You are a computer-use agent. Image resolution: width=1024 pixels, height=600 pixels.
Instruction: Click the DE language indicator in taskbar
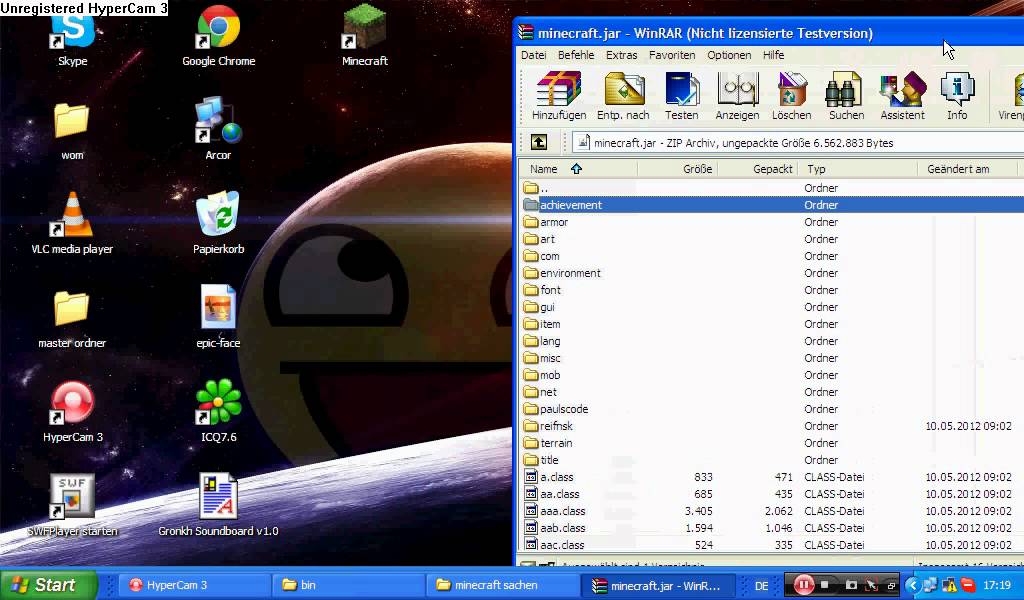point(761,586)
